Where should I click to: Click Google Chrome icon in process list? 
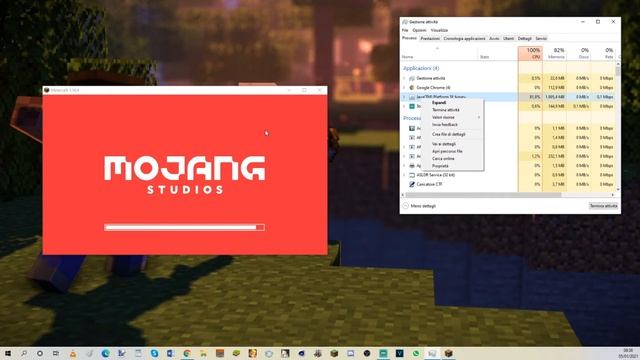pos(412,87)
